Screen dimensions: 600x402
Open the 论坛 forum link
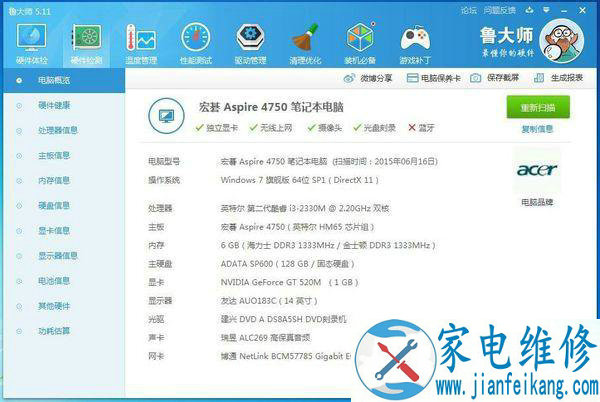click(468, 10)
